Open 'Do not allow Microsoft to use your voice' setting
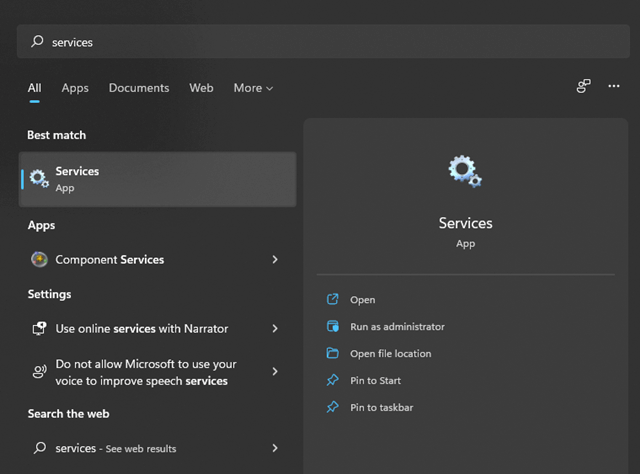The width and height of the screenshot is (640, 474). pyautogui.click(x=158, y=372)
